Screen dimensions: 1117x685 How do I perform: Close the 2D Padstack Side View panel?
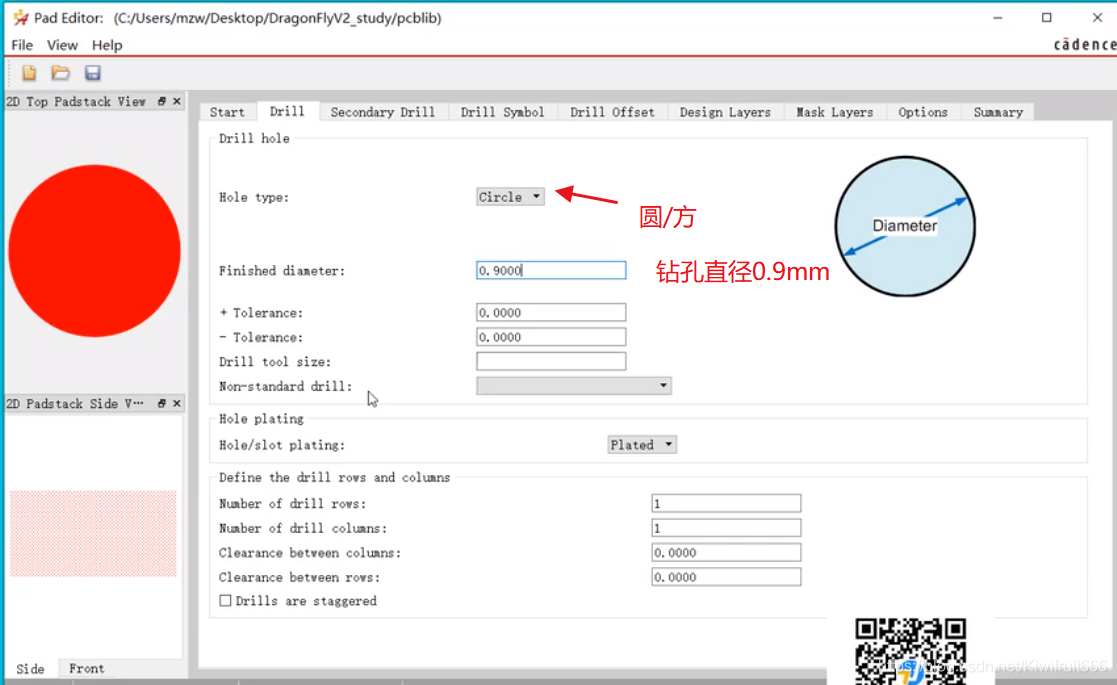pos(177,404)
